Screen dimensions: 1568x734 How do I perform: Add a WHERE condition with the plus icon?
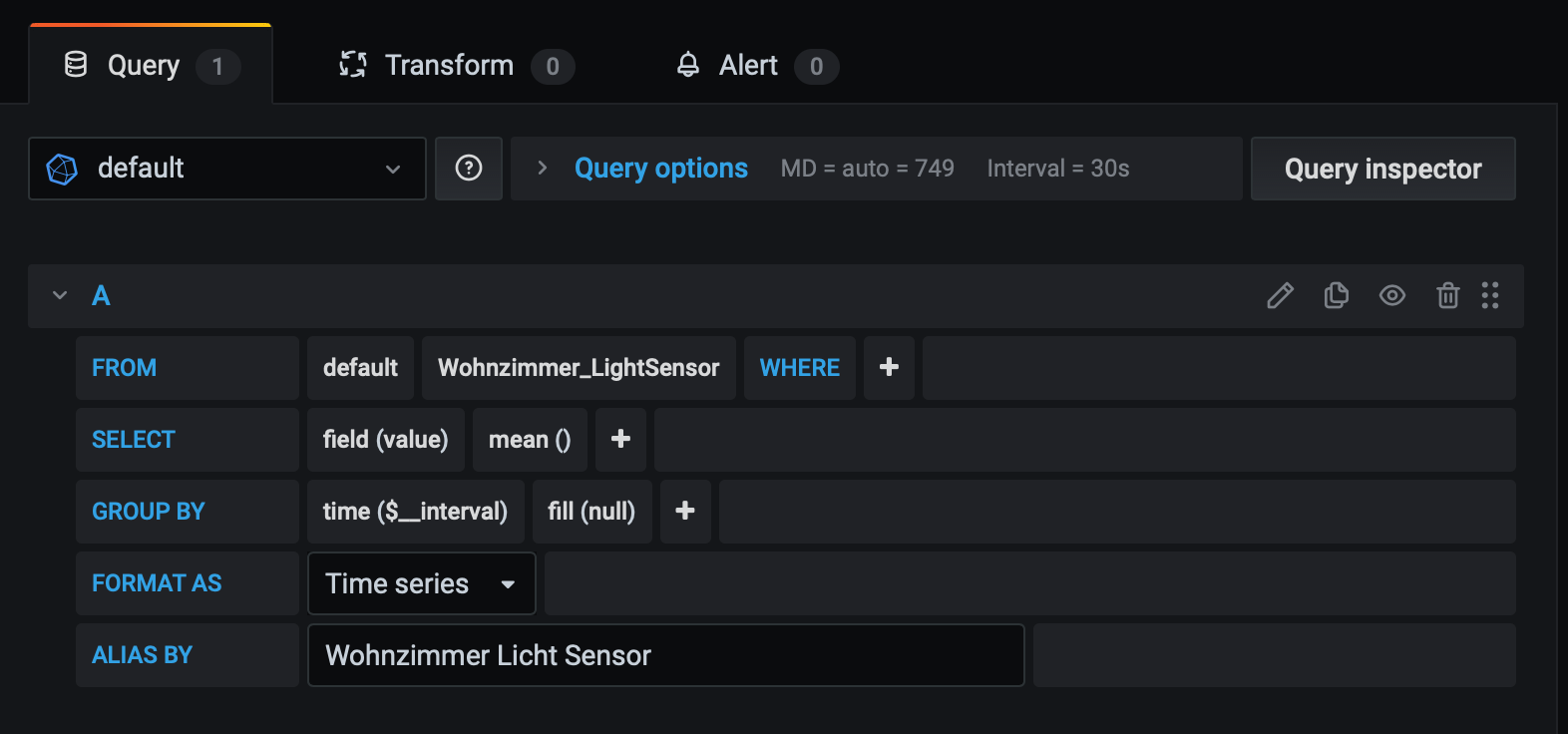[x=889, y=368]
